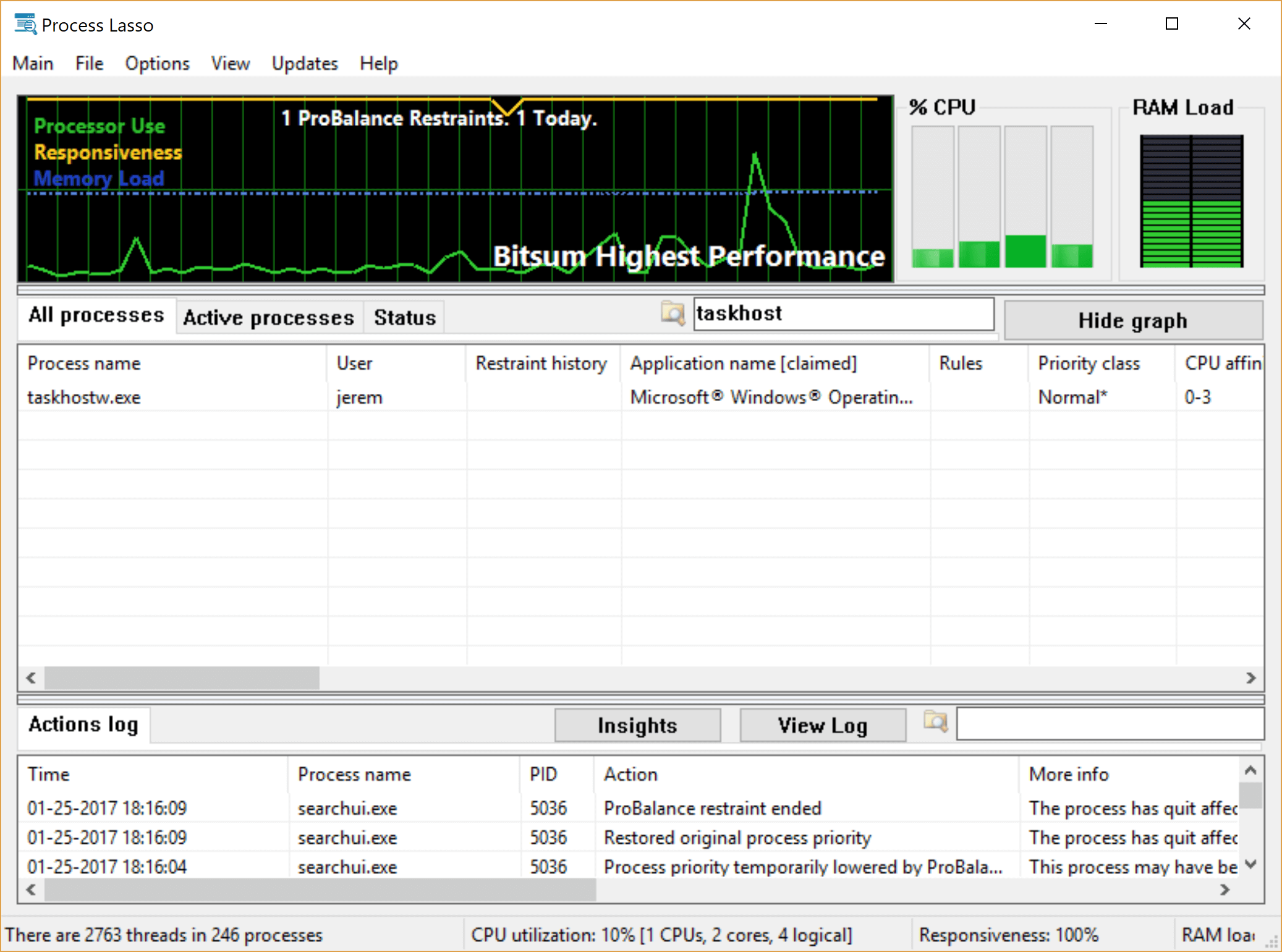This screenshot has height=952, width=1282.
Task: Open the Updates menu
Action: 305,64
